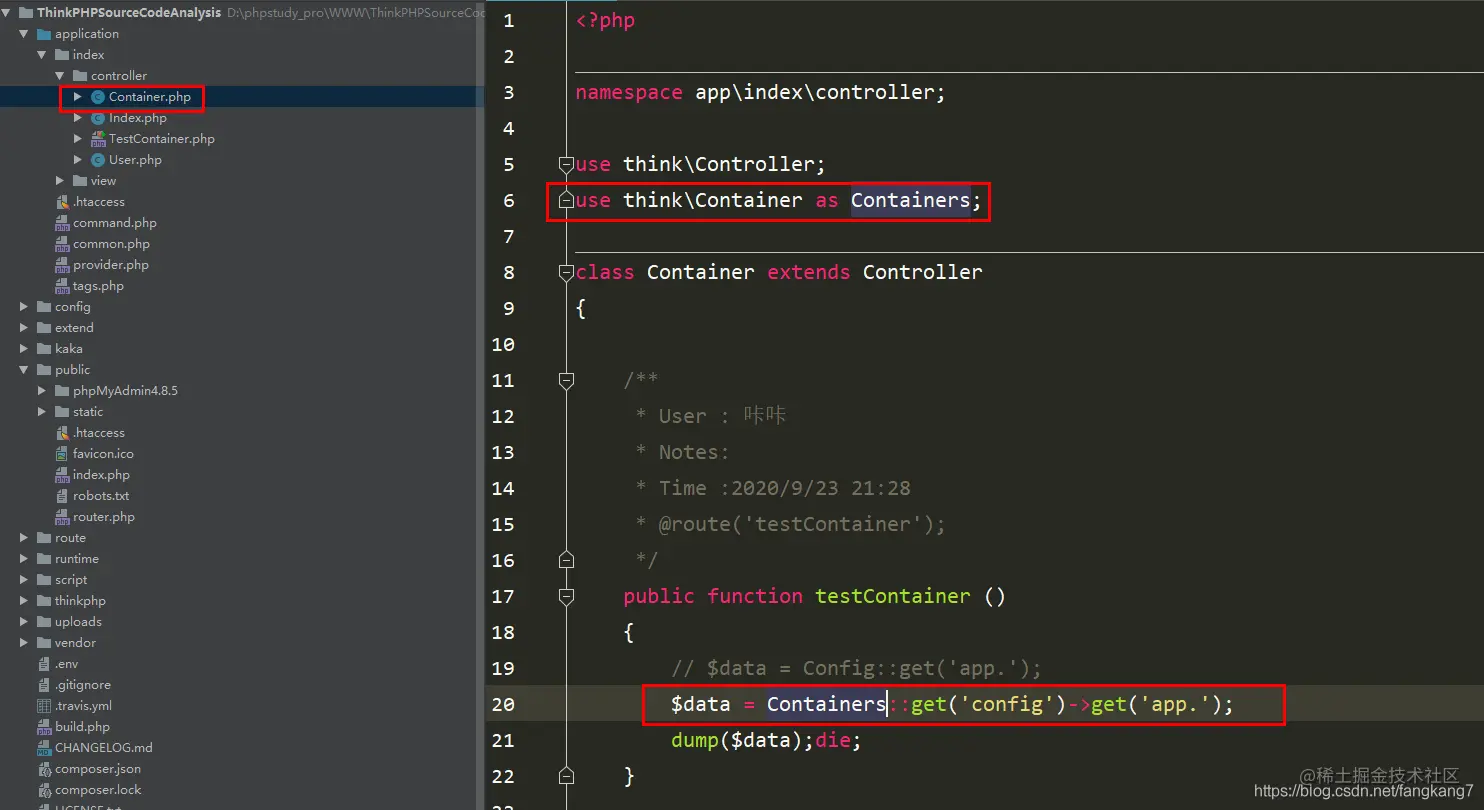Screen dimensions: 1484x810
Task: Expand the Index.php node arrow
Action: click(78, 118)
